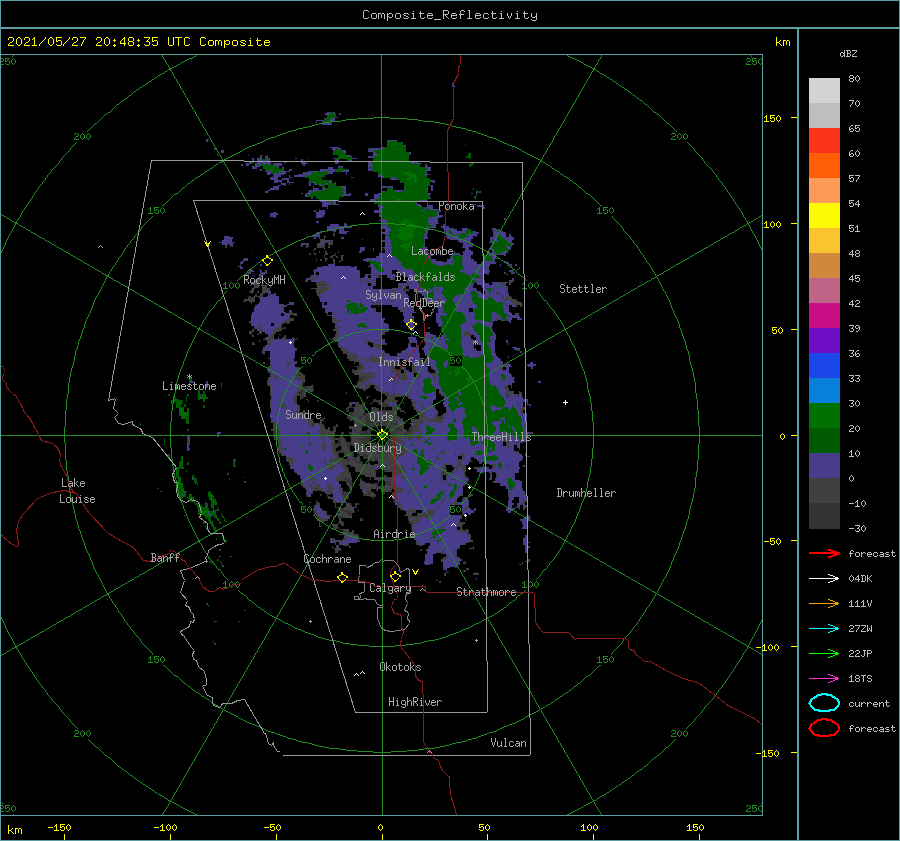Image resolution: width=900 pixels, height=841 pixels.
Task: Click the white 04DK arrow in legend
Action: (824, 579)
